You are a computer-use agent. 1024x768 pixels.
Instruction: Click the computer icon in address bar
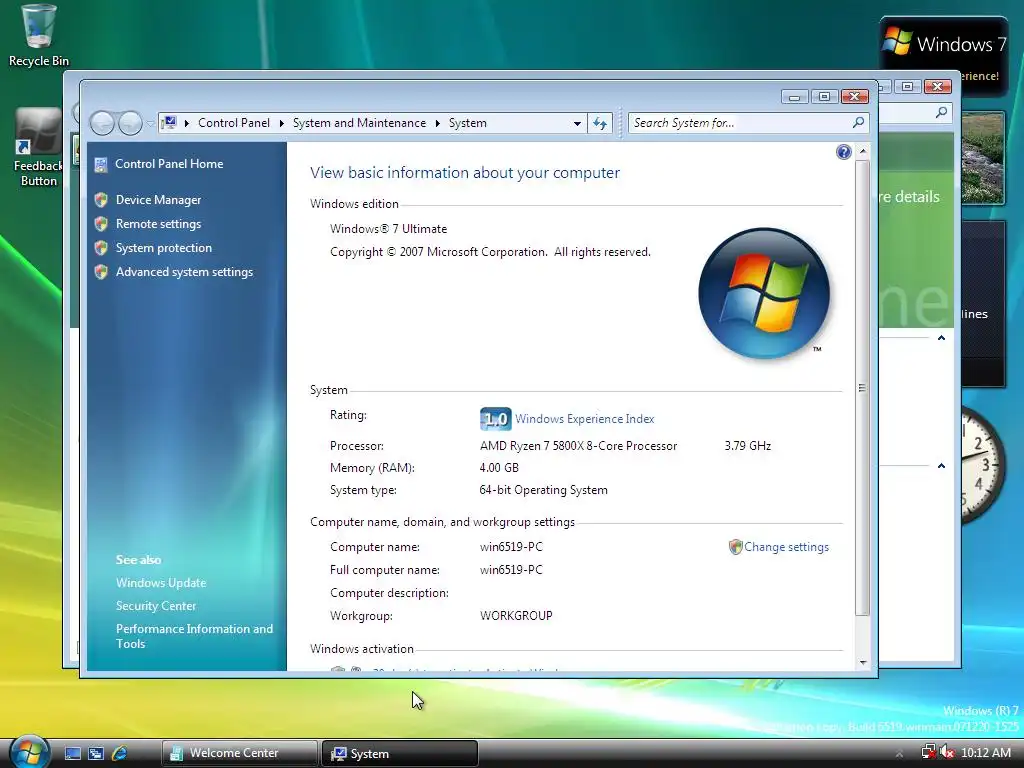tap(169, 123)
